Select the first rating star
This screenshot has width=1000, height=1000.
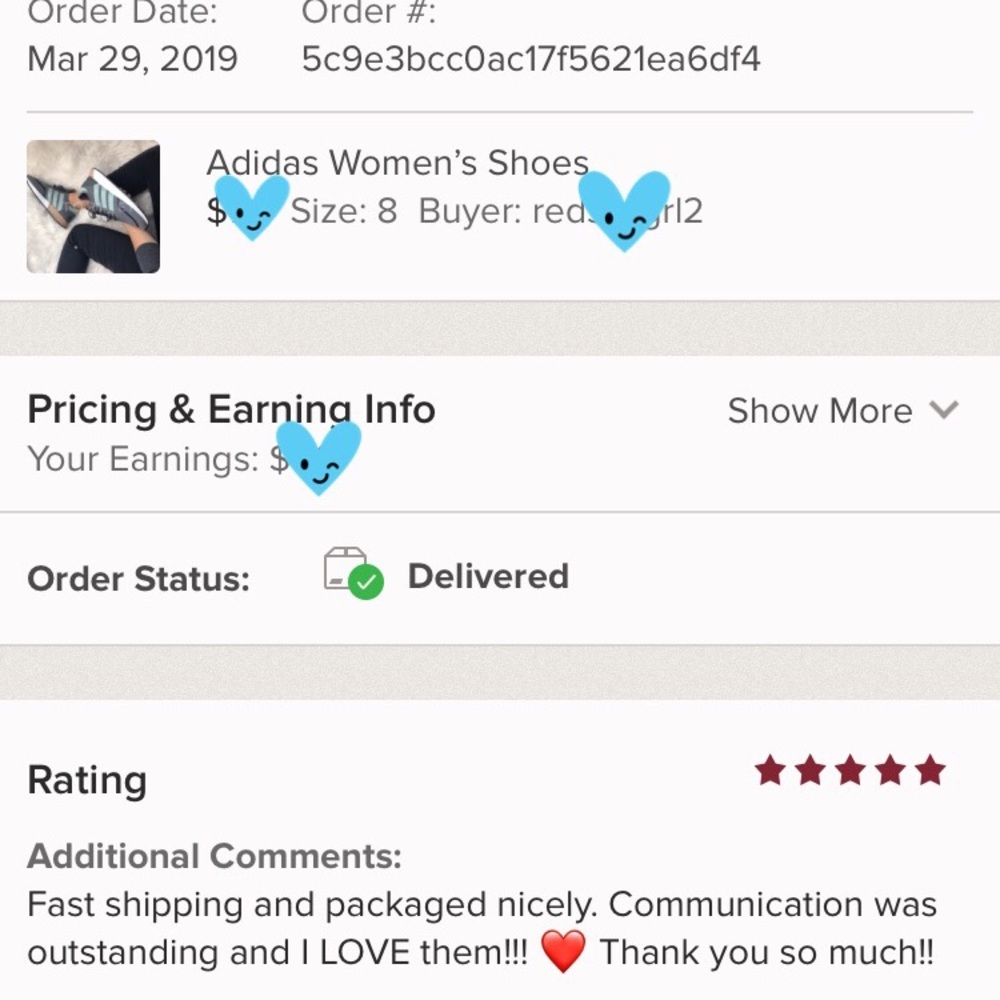770,770
